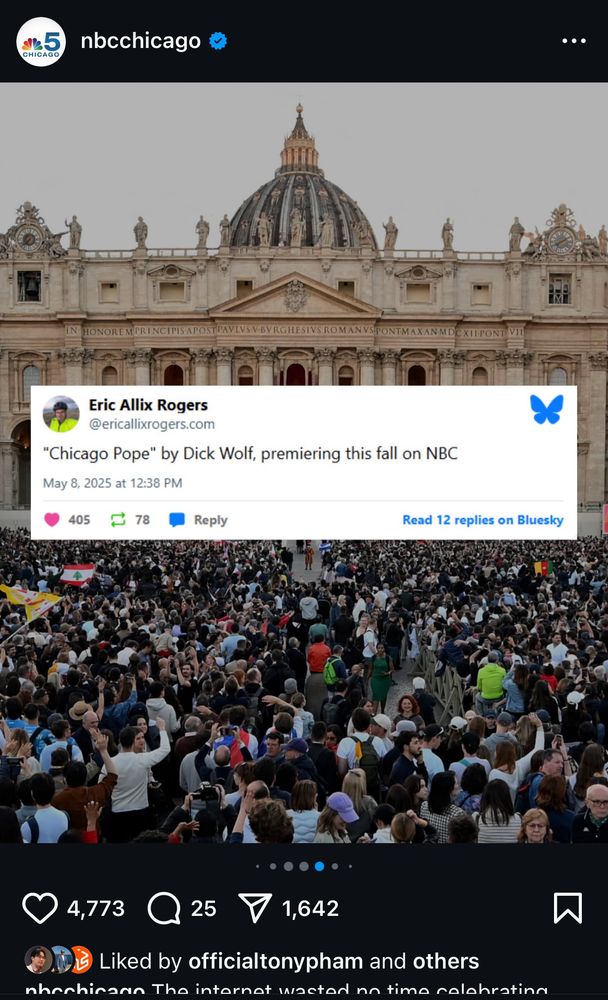
Task: Click the pink heart in the Bluesky card
Action: coord(52,519)
